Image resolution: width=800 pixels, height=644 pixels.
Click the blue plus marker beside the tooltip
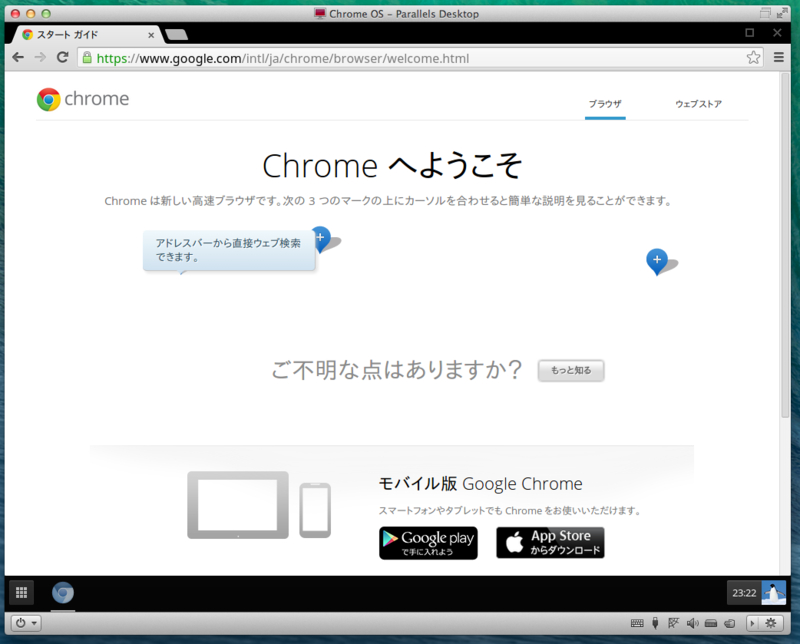point(321,237)
